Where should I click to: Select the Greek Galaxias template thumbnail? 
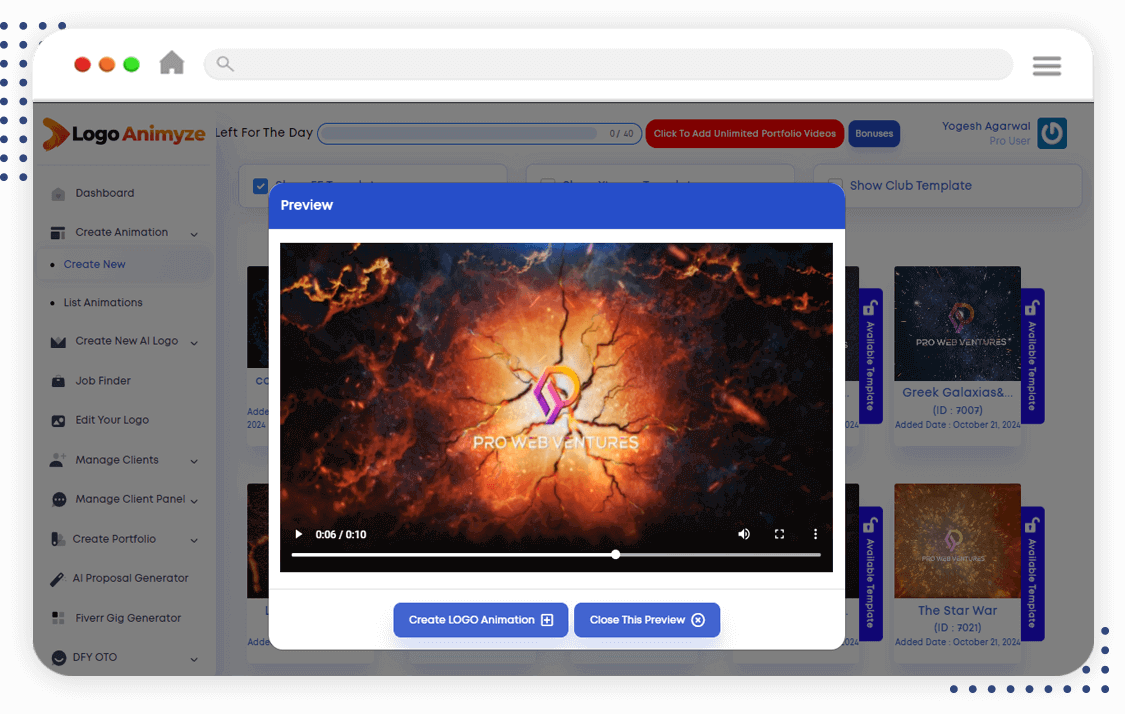pos(957,323)
